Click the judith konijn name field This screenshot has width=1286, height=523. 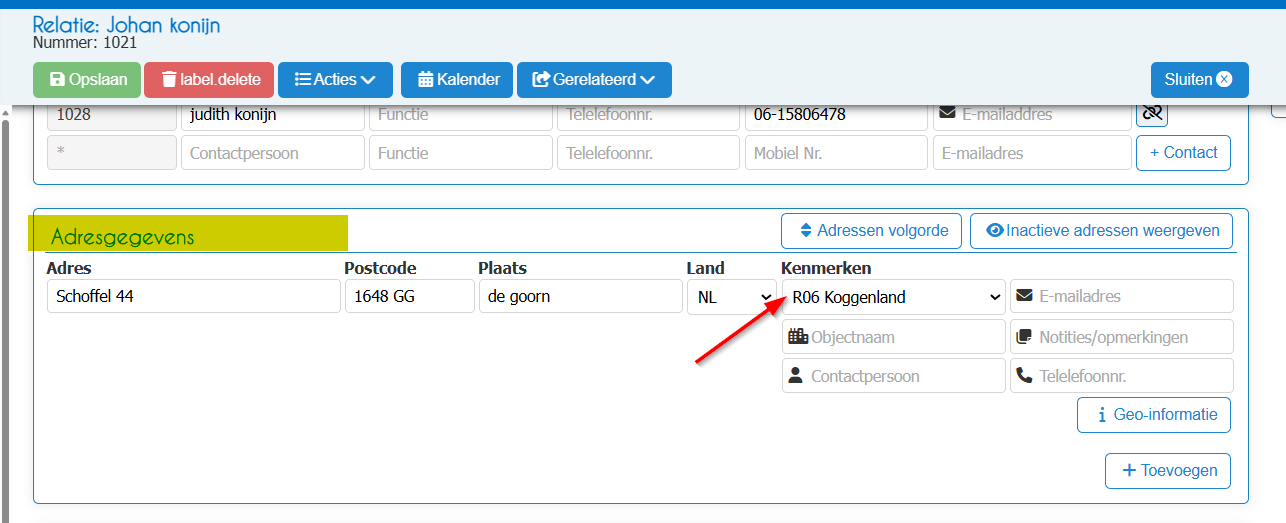(272, 114)
